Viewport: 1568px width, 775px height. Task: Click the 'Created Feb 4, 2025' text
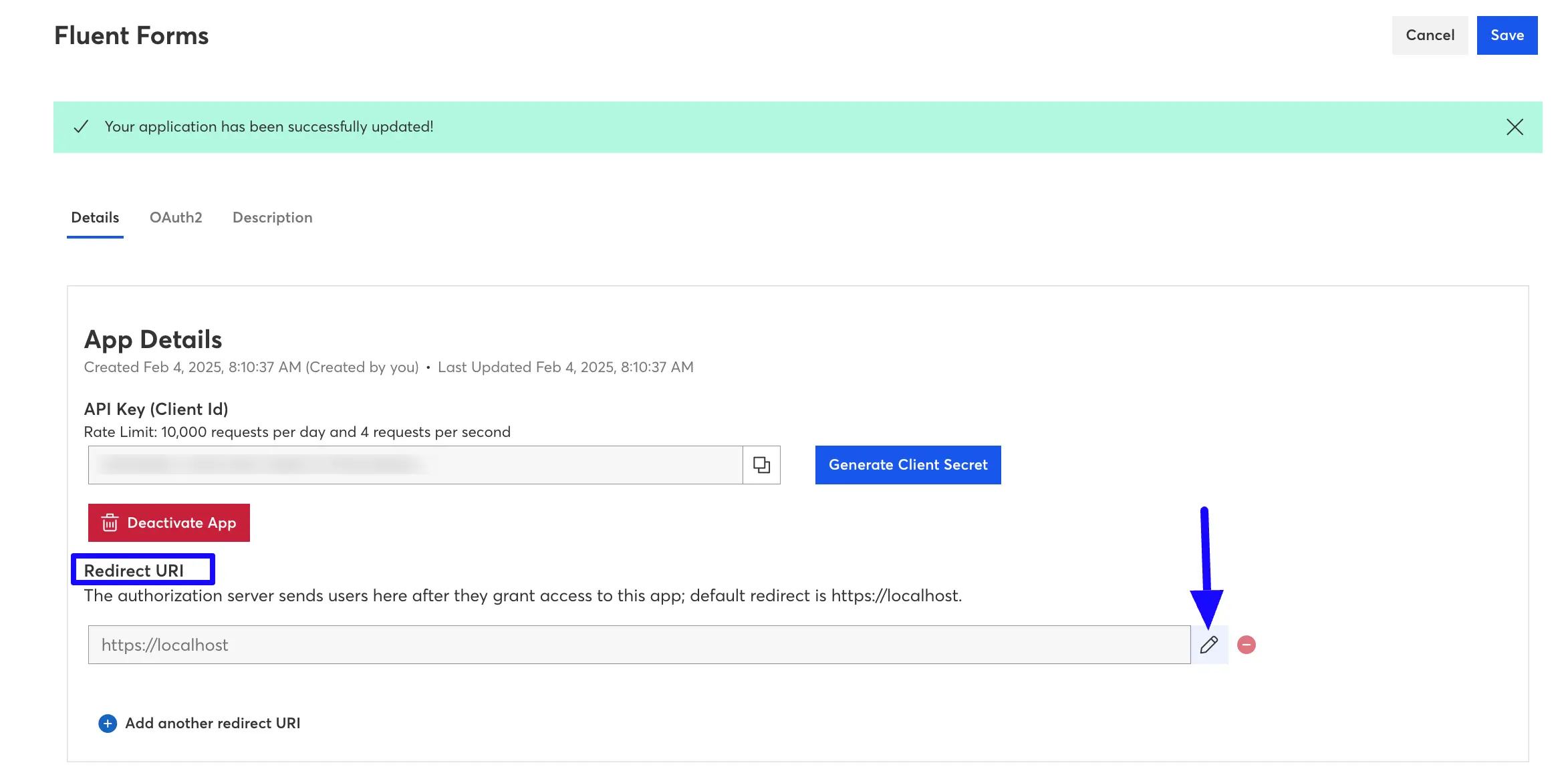tap(251, 367)
